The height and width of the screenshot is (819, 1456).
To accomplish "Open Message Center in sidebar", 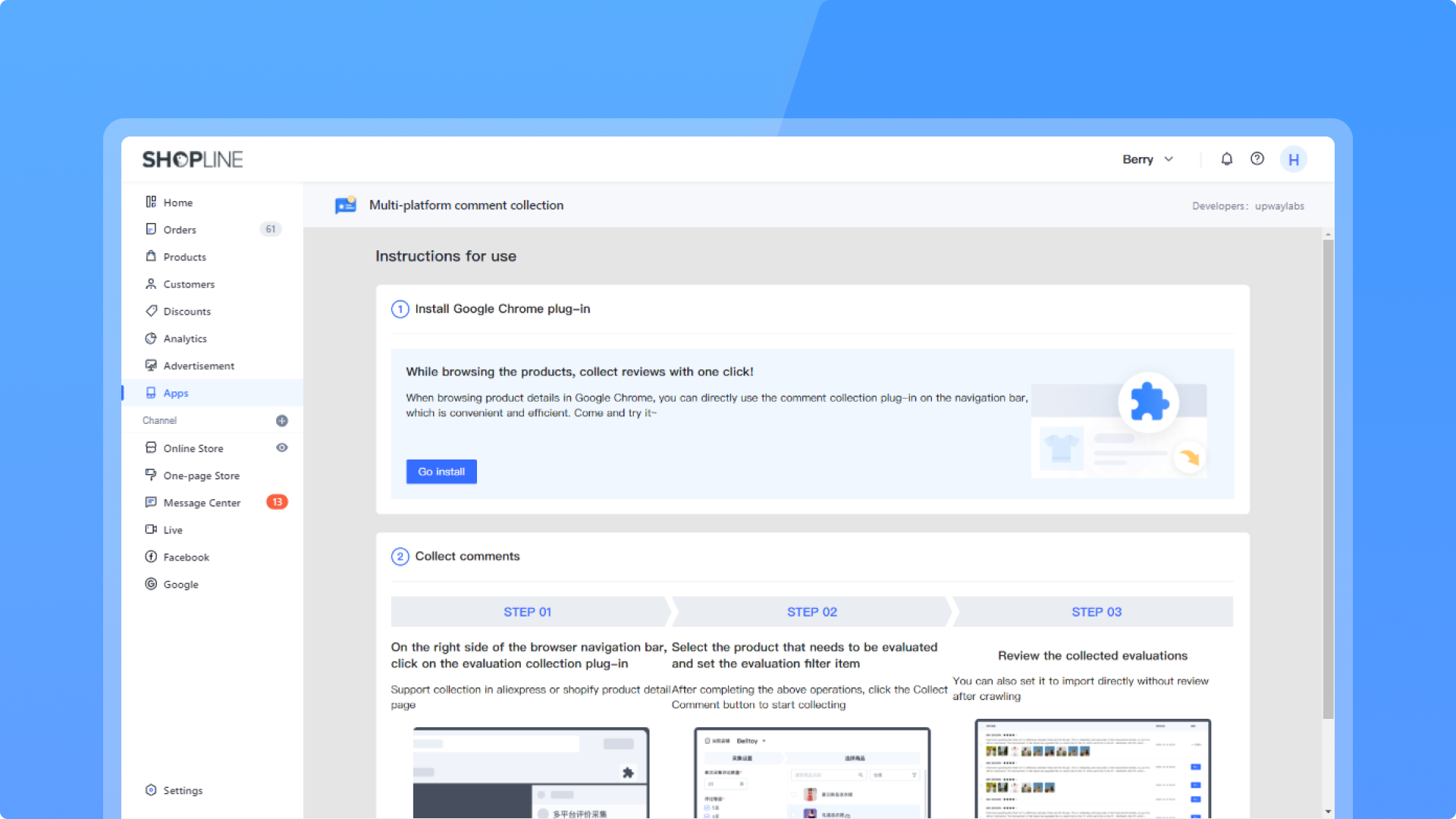I will point(202,503).
